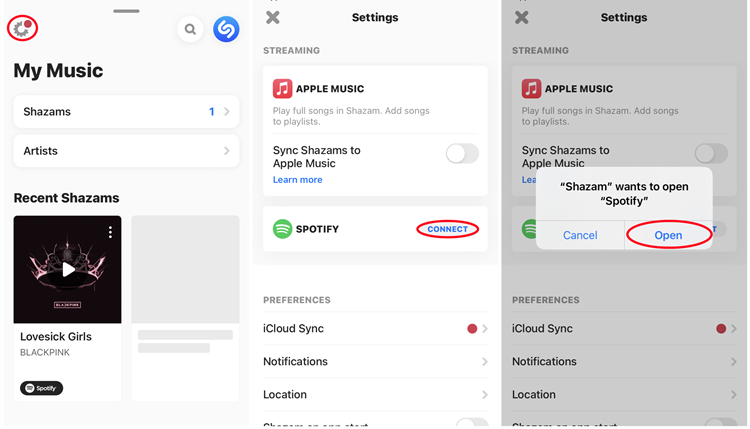Close the middle Settings screen
Viewport: 750px width, 429px height.
coord(273,18)
